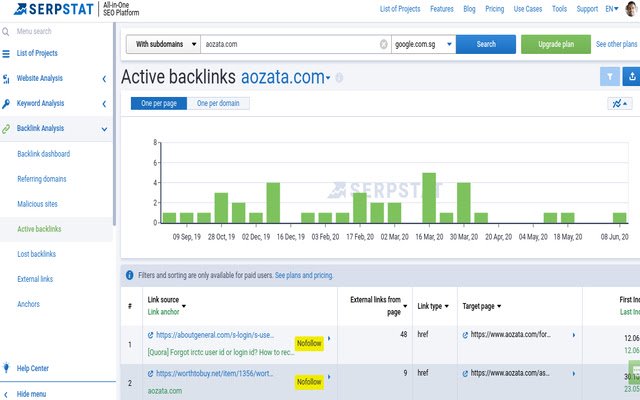Click the blue info icon in filters notice
Viewport: 640px width, 400px height.
point(129,275)
